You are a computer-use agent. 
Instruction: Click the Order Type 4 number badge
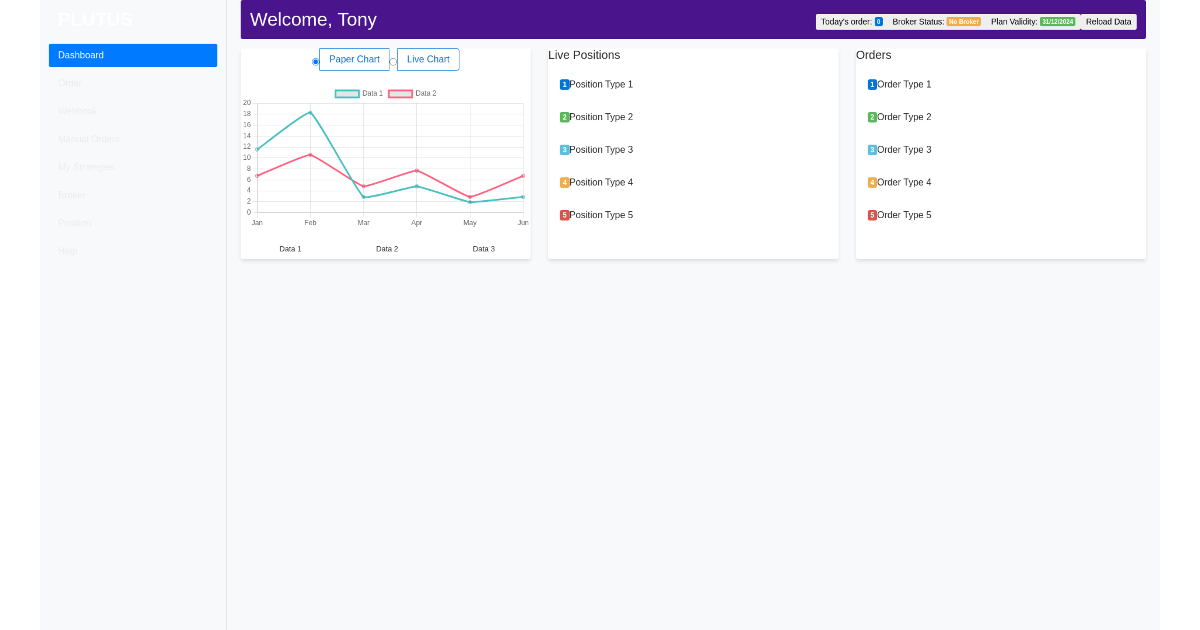pyautogui.click(x=873, y=182)
